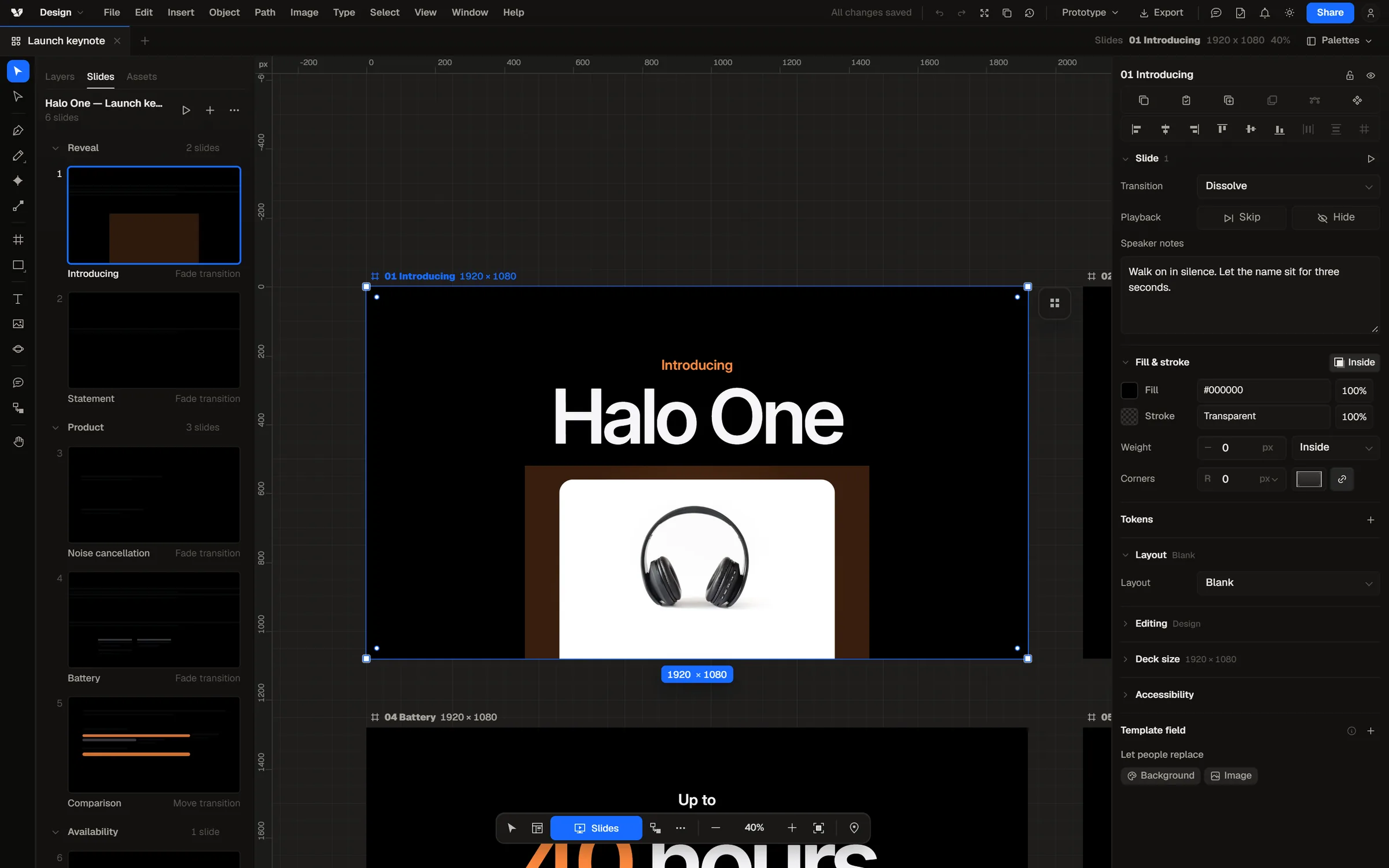Play the Halo One deck
Viewport: 1389px width, 868px height.
[x=186, y=110]
